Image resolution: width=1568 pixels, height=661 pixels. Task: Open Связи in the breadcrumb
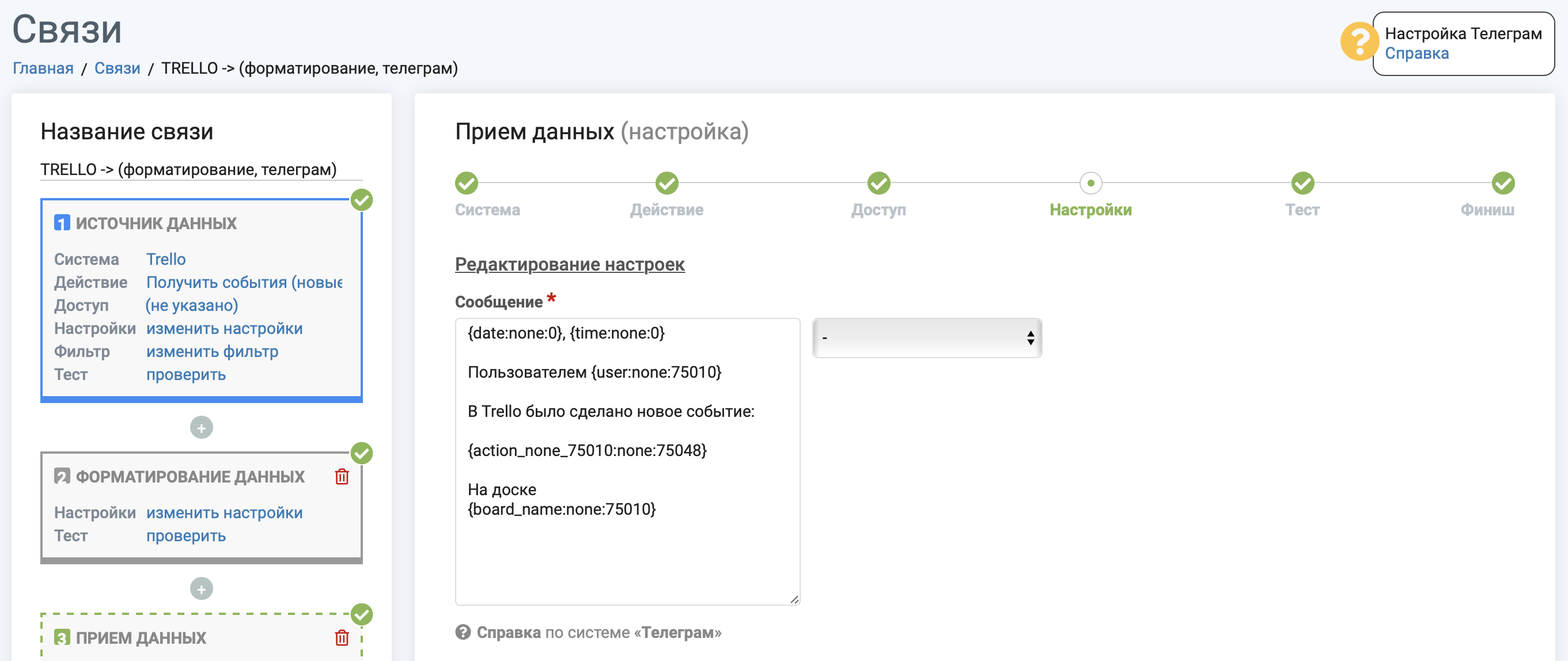(x=118, y=68)
